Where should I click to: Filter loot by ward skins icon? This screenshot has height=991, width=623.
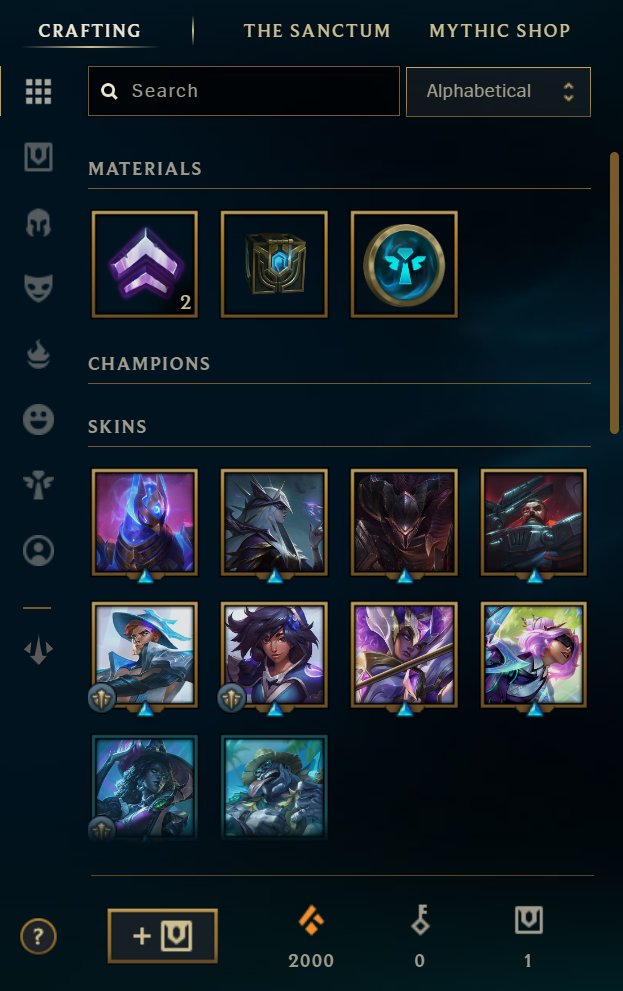pyautogui.click(x=39, y=485)
